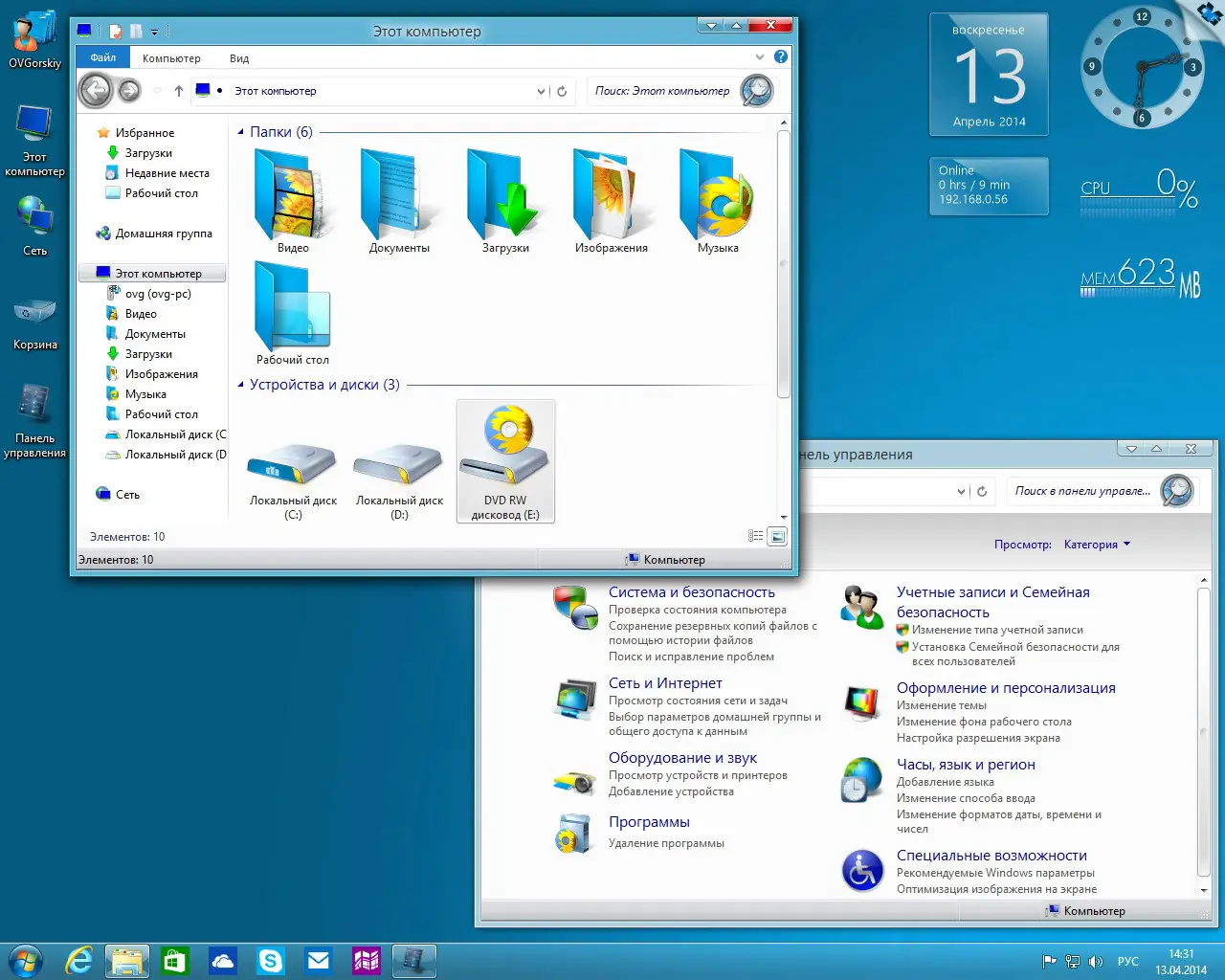Switch Explorer to large thumbnails view
This screenshot has width=1225, height=980.
tap(778, 537)
